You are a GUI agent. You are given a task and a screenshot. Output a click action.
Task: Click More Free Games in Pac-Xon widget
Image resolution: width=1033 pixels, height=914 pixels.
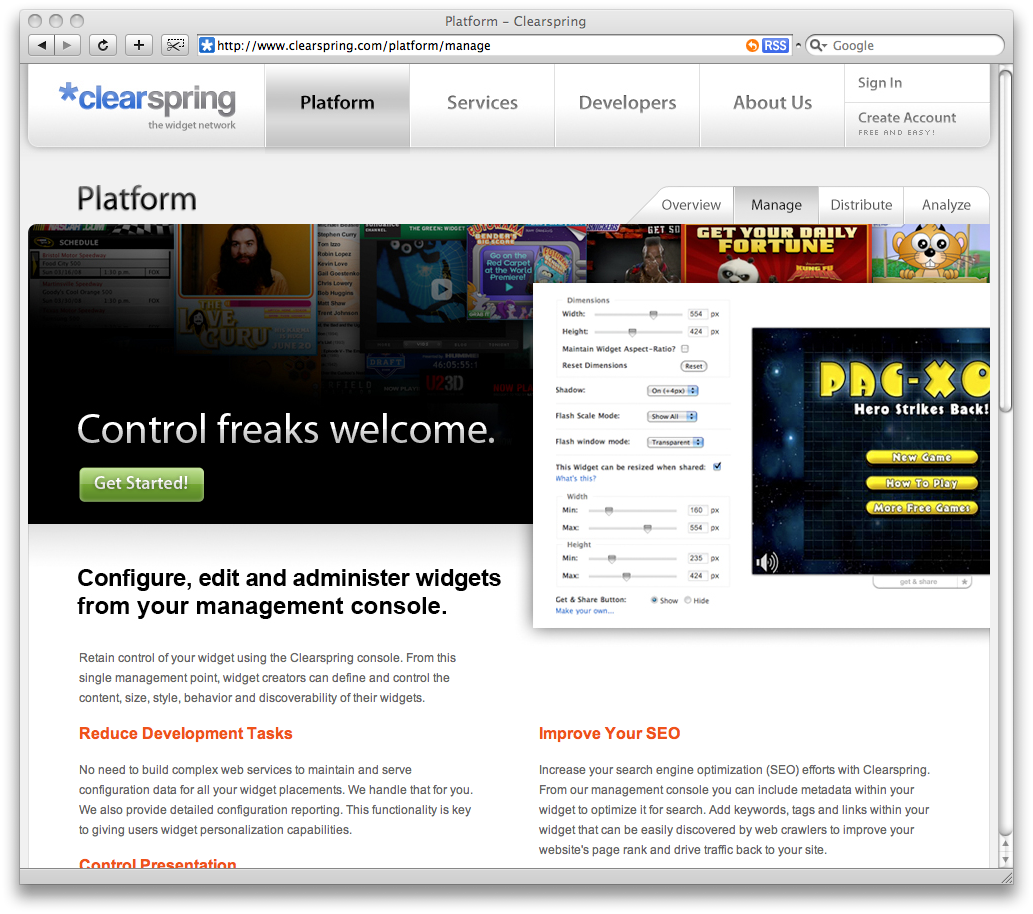pos(922,508)
